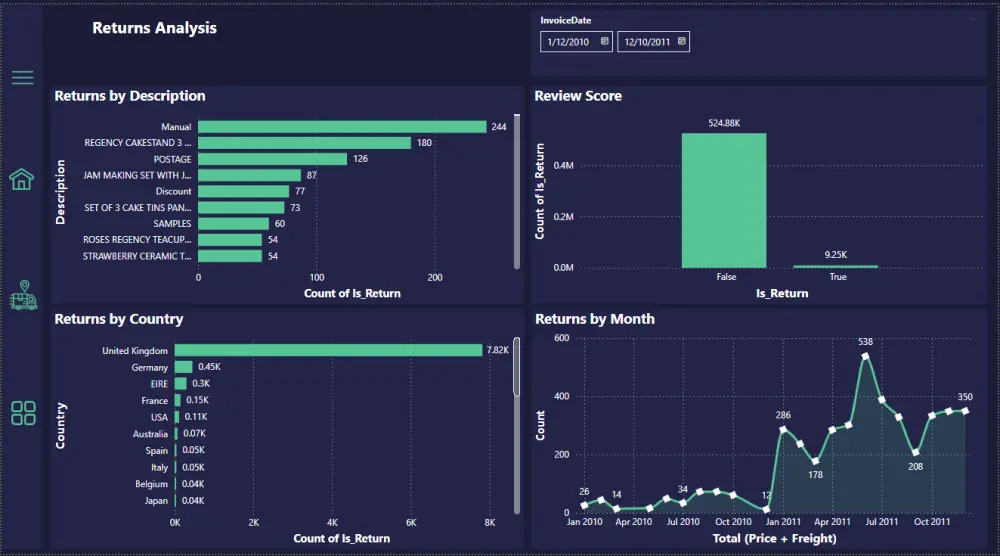Screen dimensions: 1000x556
Task: Select the 286 data point marker
Action: click(783, 430)
